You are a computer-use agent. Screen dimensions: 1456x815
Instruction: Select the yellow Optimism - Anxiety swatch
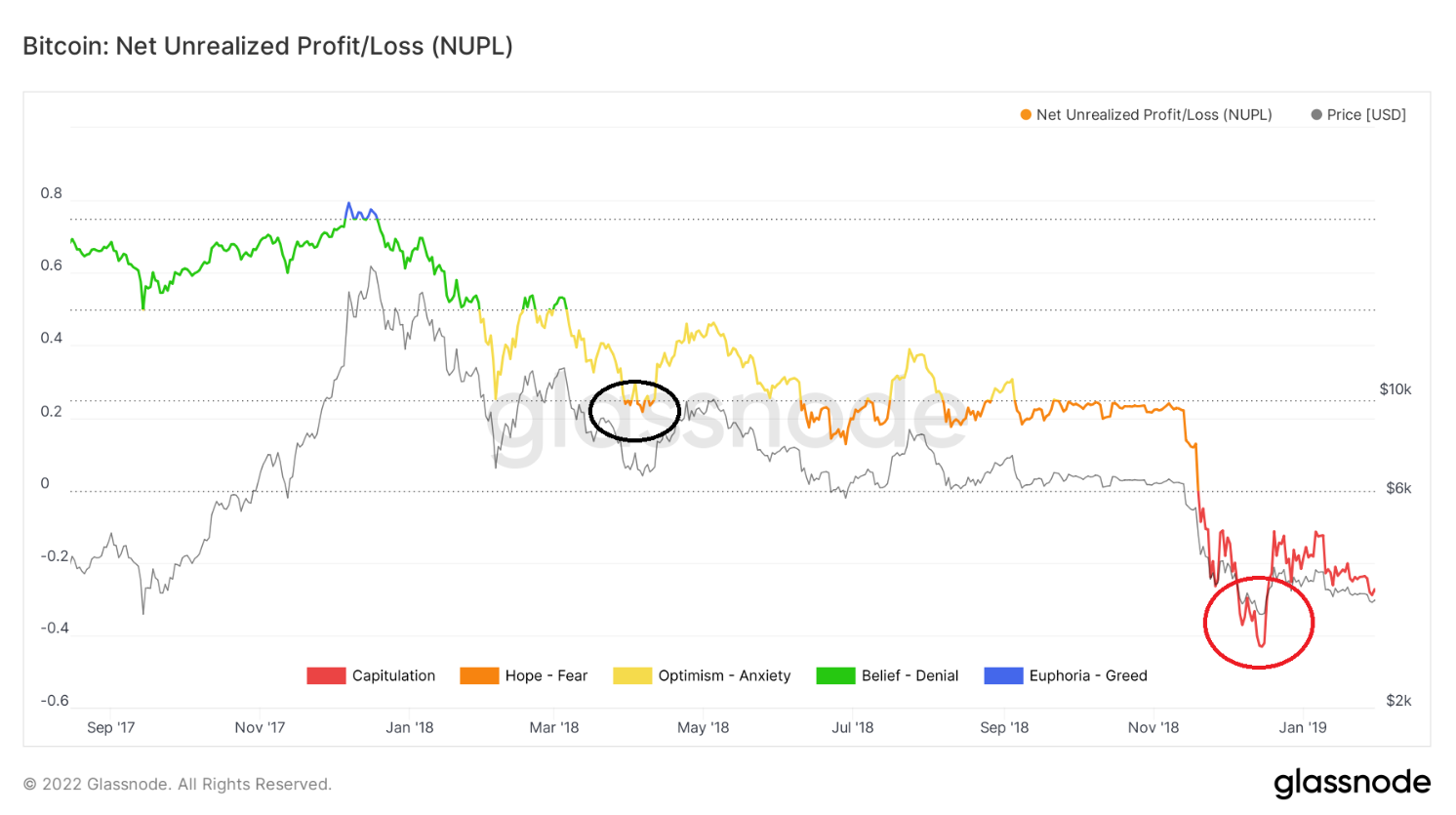632,675
